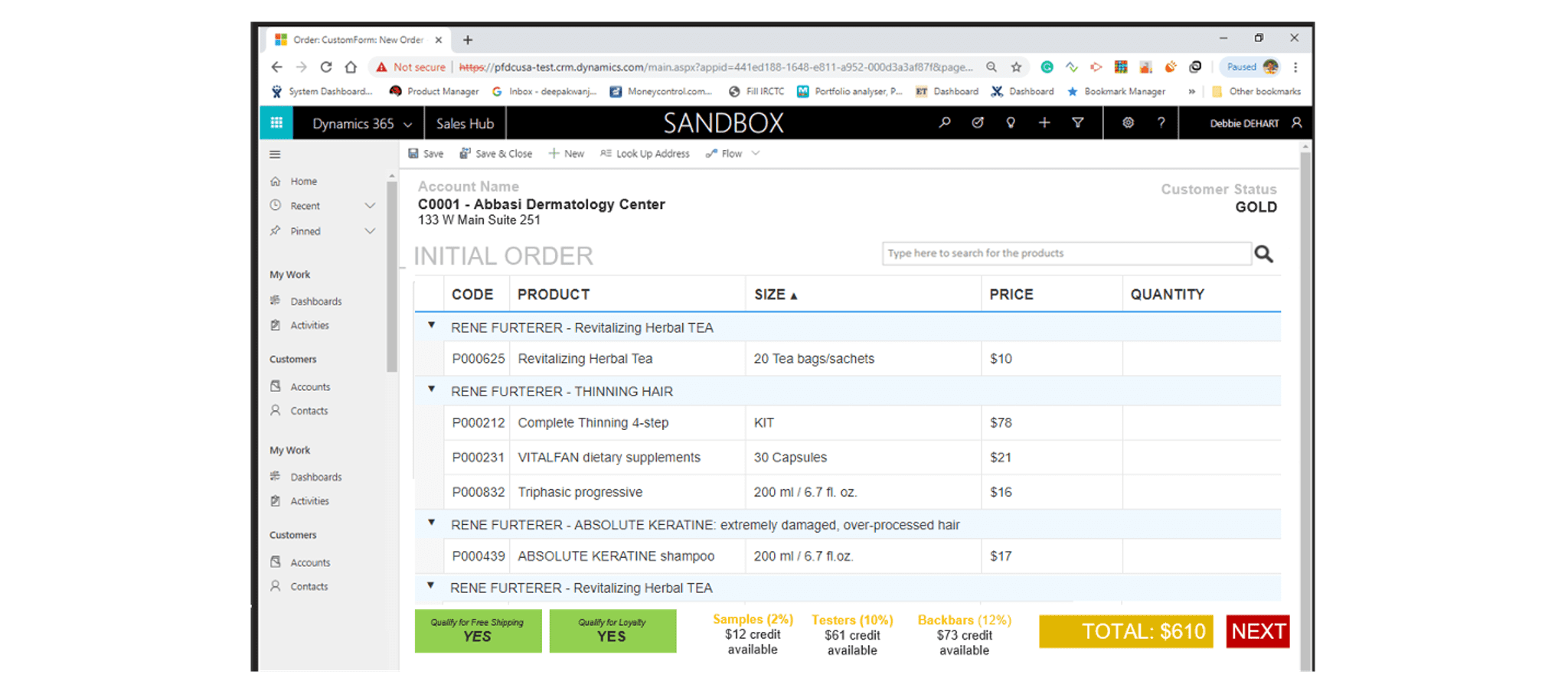Screen dimensions: 1568x694
Task: Open the settings gear in the Dynamics header
Action: (x=1128, y=122)
